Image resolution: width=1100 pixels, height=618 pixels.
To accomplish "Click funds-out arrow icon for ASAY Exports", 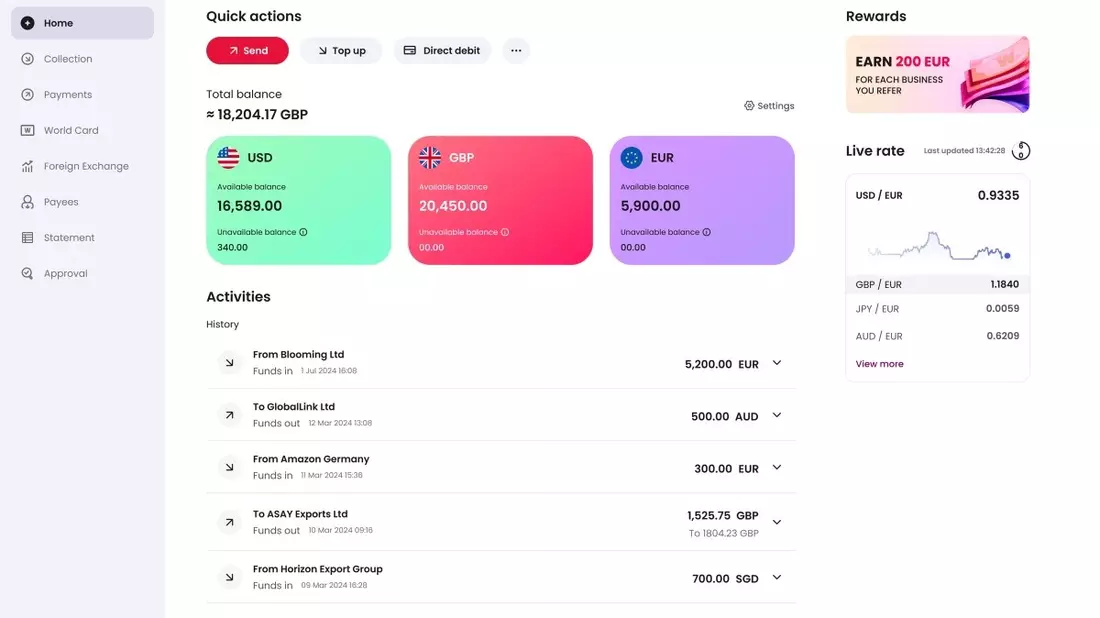I will click(x=229, y=523).
